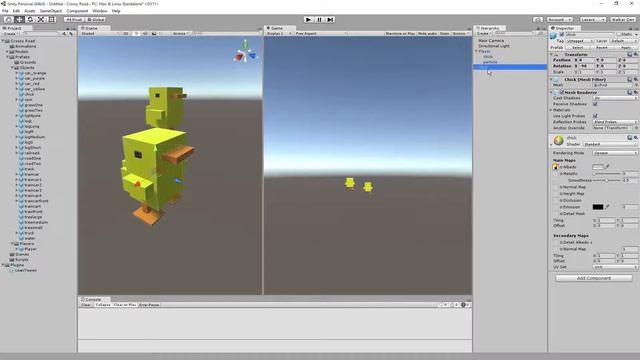The height and width of the screenshot is (360, 640).
Task: Select Main Camera in Hierarchy
Action: pos(491,40)
